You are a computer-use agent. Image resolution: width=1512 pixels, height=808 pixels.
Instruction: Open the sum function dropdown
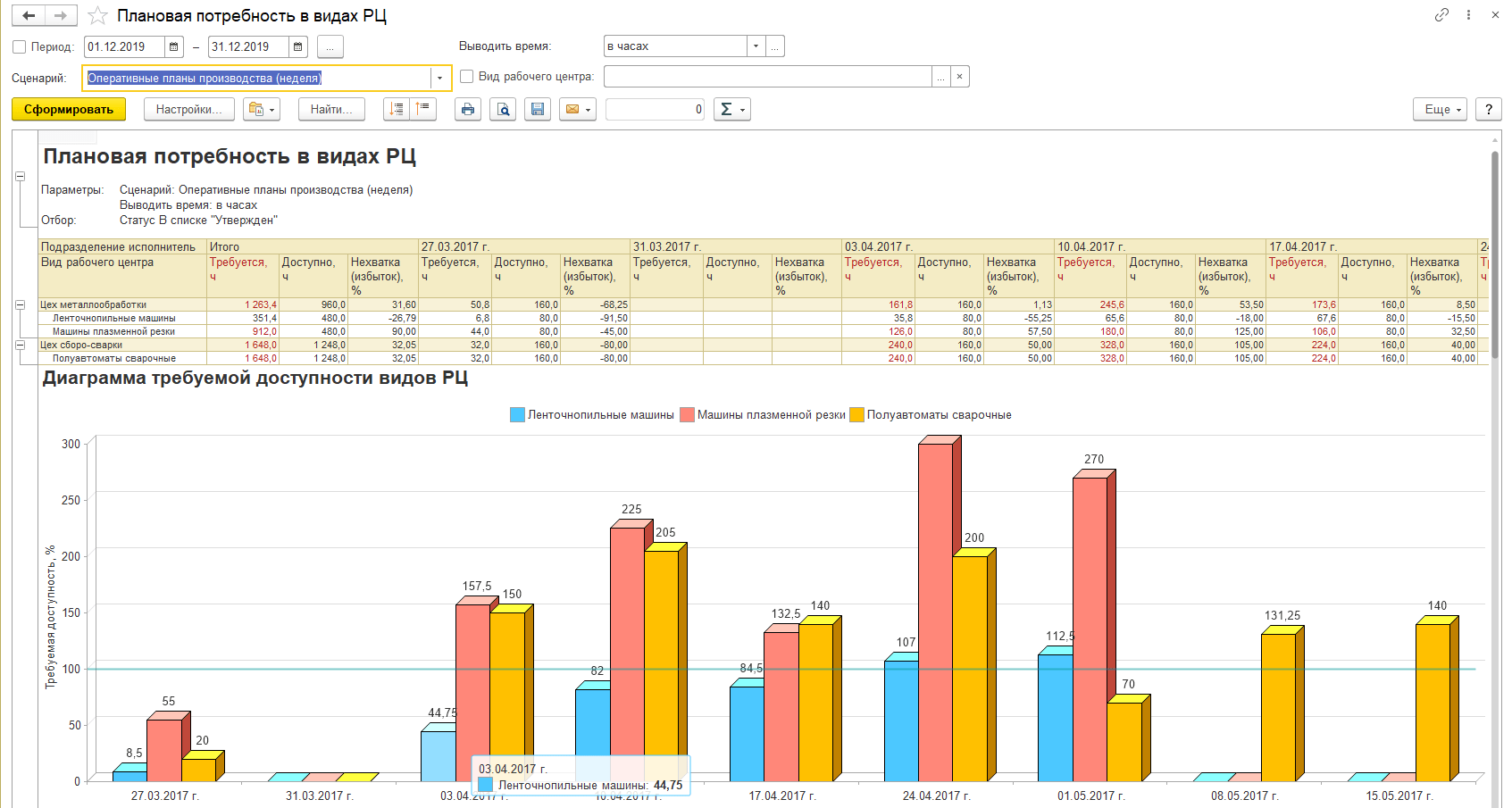[731, 109]
